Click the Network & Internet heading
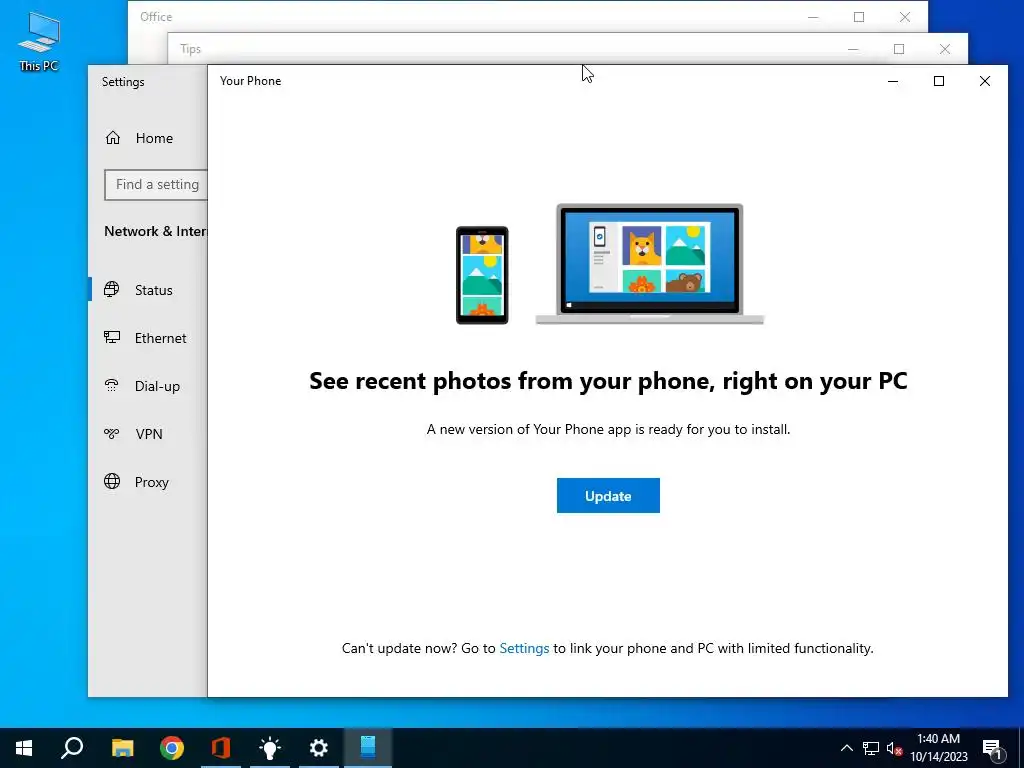The height and width of the screenshot is (768, 1024). point(155,231)
